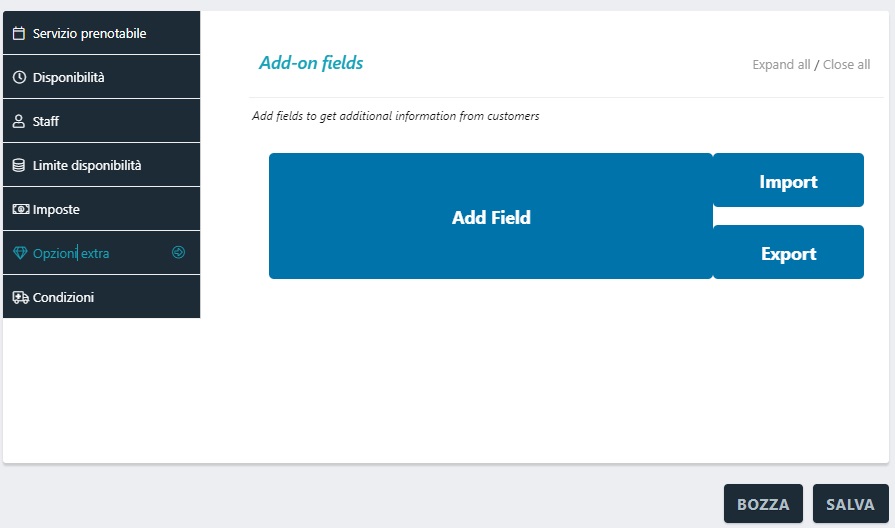This screenshot has height=528, width=895.
Task: Click the diamond icon beside Opzioni extra
Action: coord(19,253)
